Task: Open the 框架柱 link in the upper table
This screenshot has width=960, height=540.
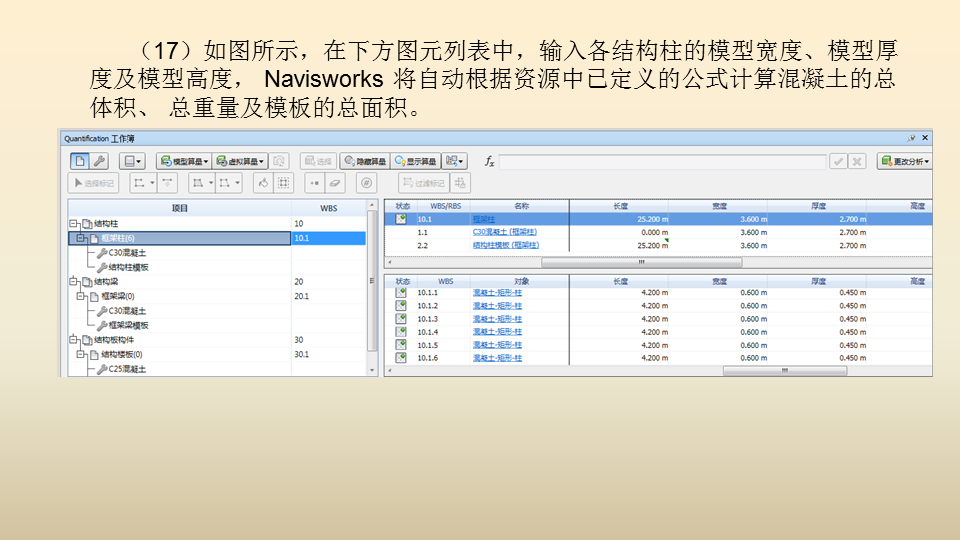Action: pos(484,219)
